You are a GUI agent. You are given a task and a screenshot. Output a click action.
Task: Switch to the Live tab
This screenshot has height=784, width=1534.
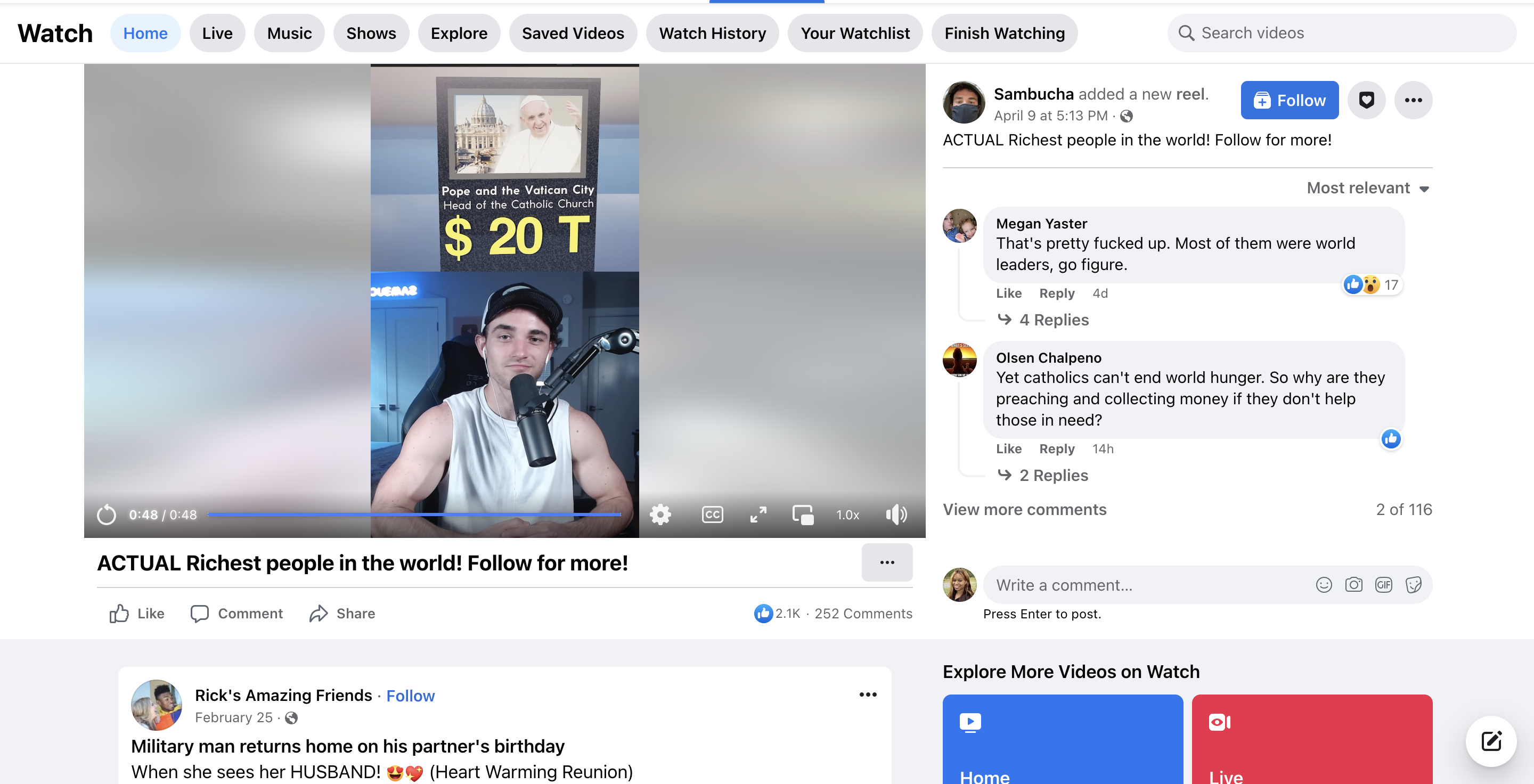tap(217, 34)
